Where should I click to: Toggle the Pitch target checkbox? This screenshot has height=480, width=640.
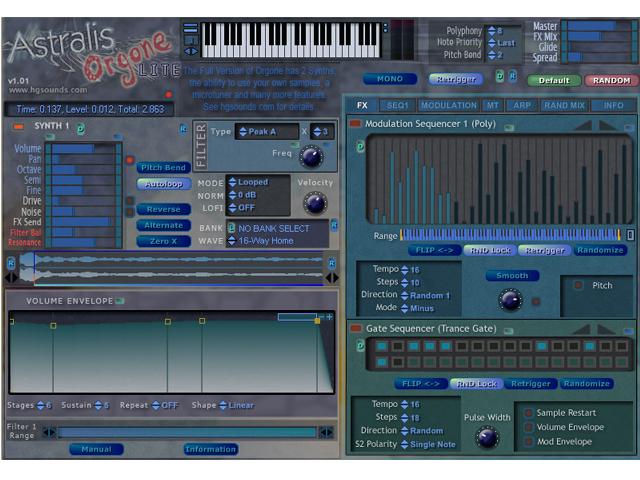pyautogui.click(x=577, y=285)
